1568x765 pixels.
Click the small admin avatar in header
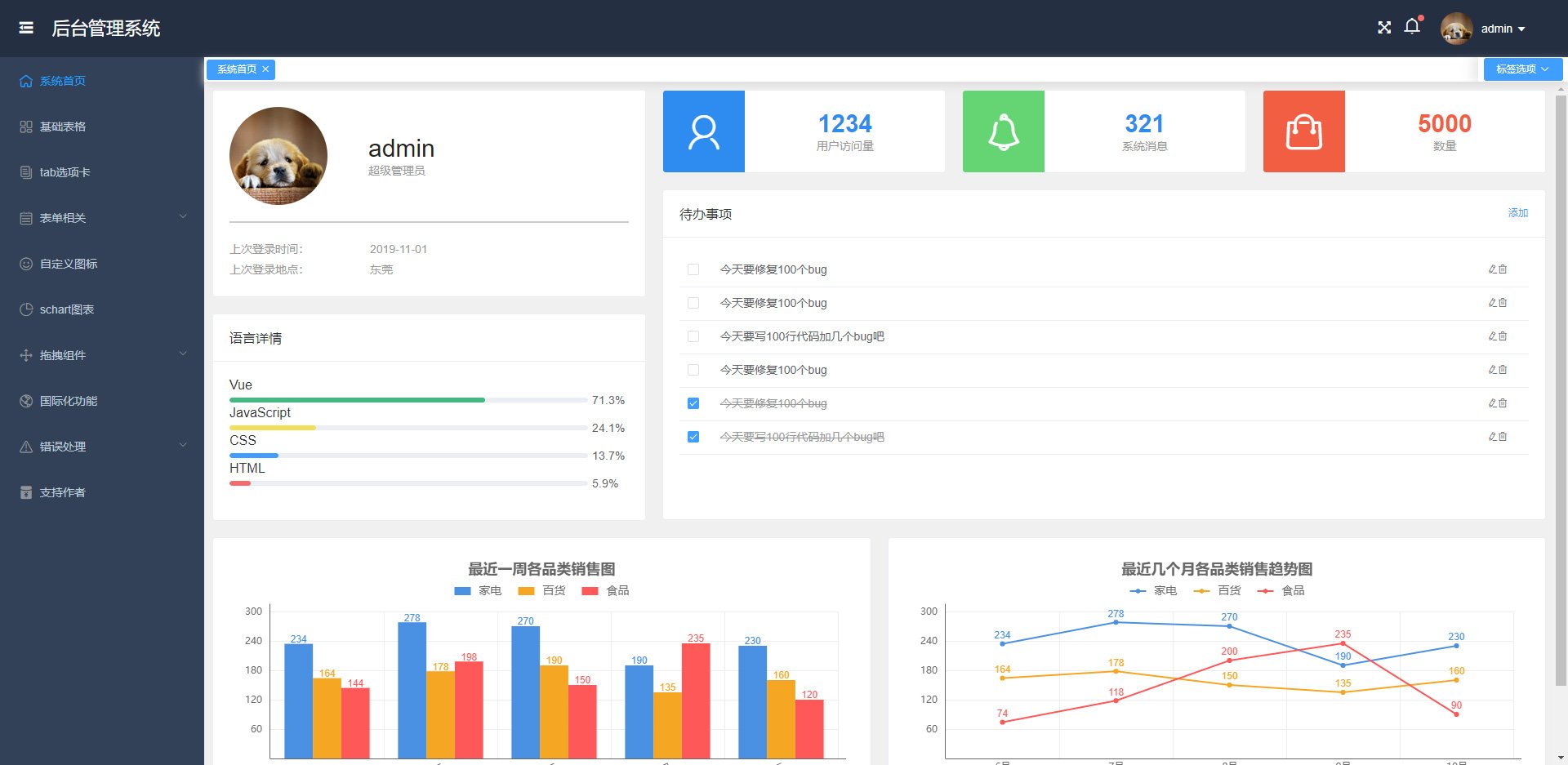coord(1456,29)
